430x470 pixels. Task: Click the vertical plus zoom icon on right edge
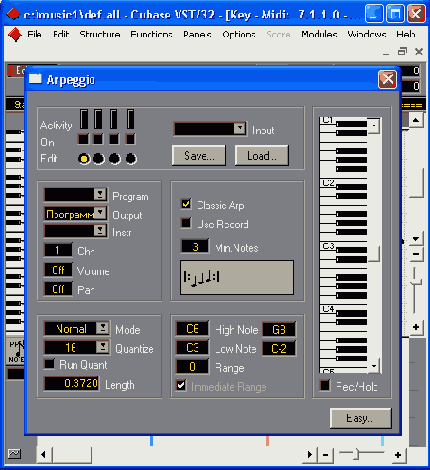point(416,327)
